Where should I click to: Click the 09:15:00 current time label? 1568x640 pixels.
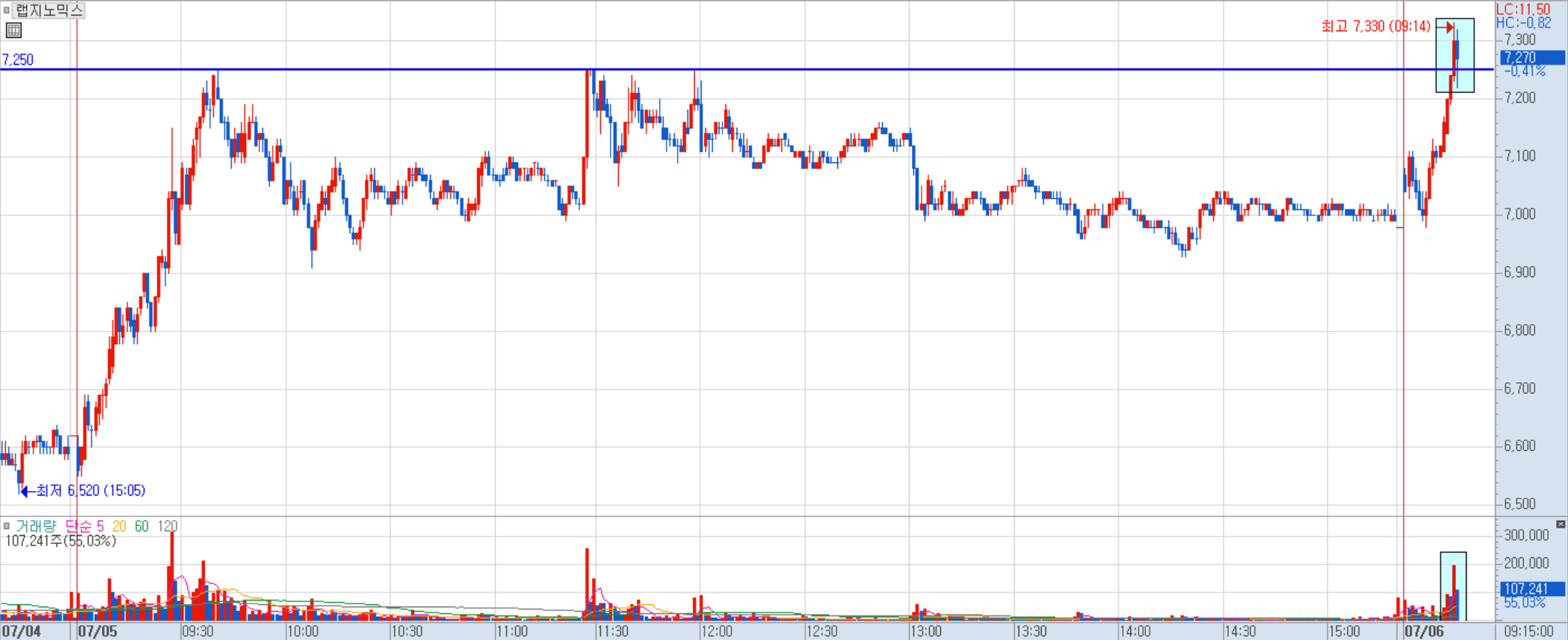pyautogui.click(x=1528, y=632)
